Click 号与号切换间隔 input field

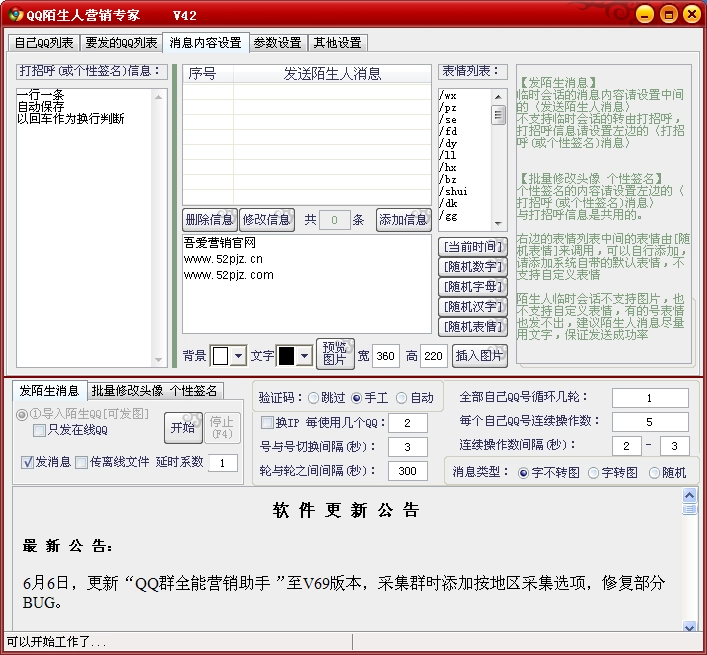tap(408, 447)
